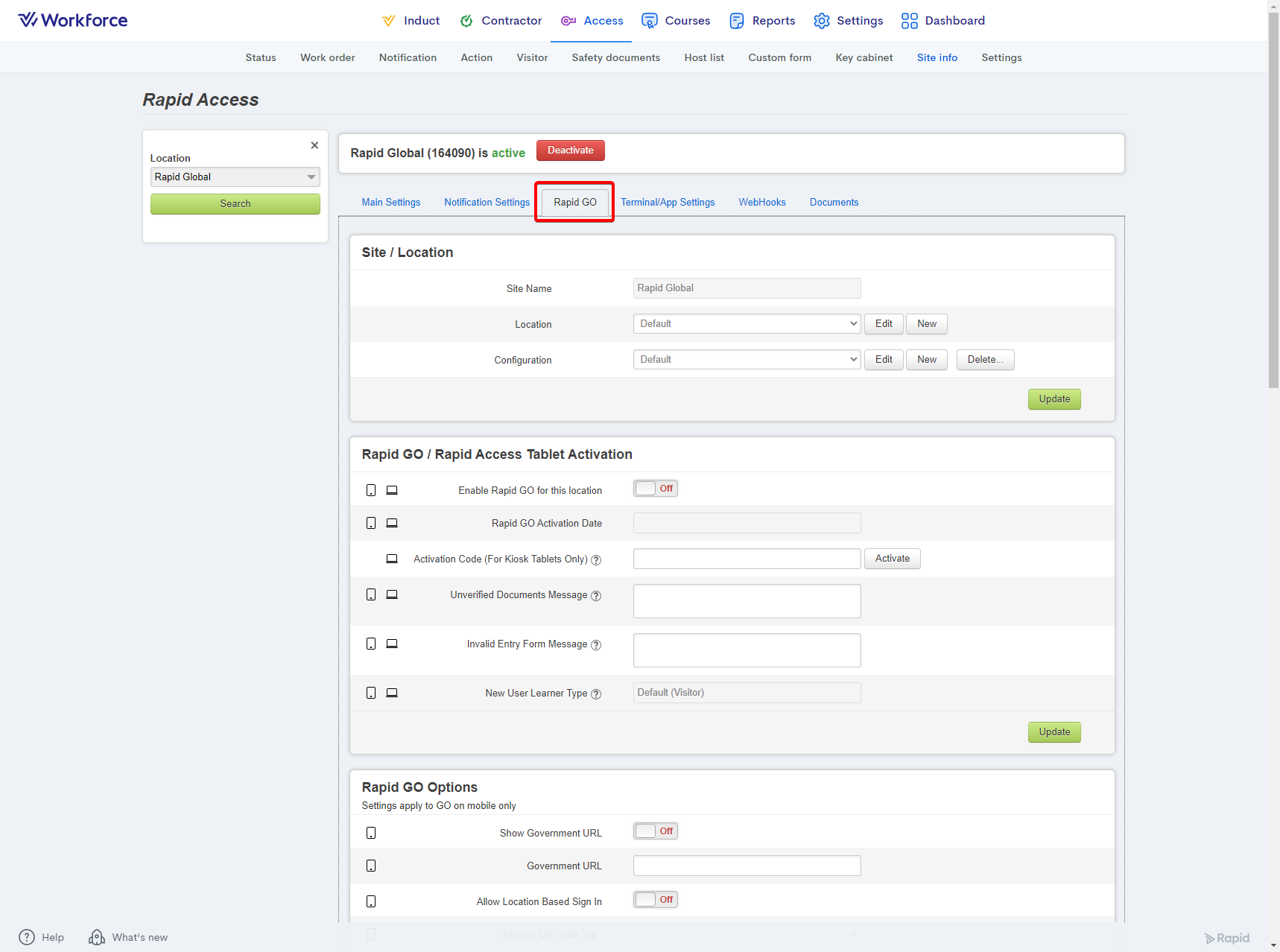Screen dimensions: 1280x952
Task: Click mobile icon in Rapid GO Activation Date row
Action: coord(371,523)
